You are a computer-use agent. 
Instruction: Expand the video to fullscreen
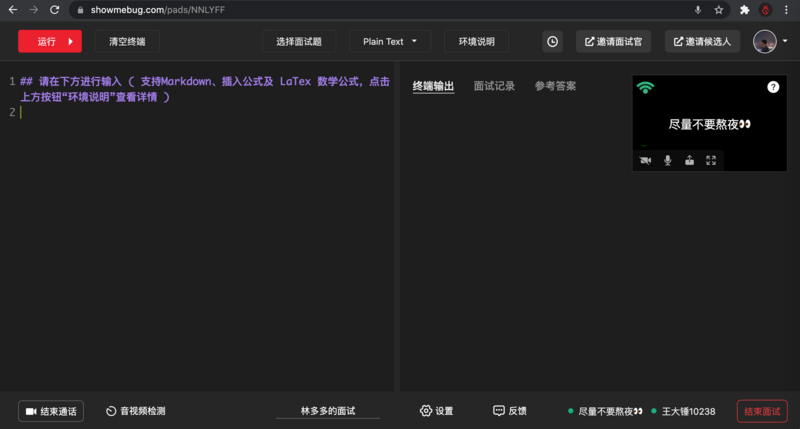point(711,160)
